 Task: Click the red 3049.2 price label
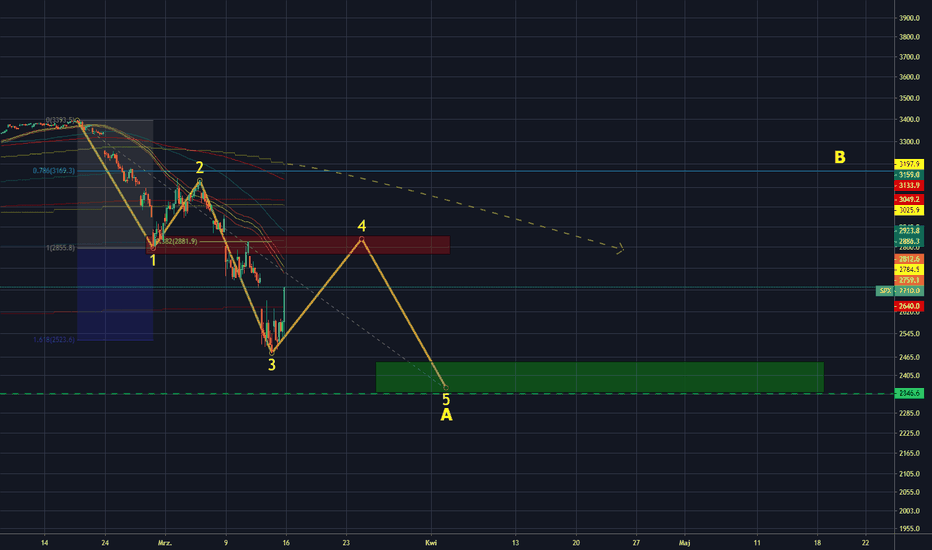click(x=909, y=199)
